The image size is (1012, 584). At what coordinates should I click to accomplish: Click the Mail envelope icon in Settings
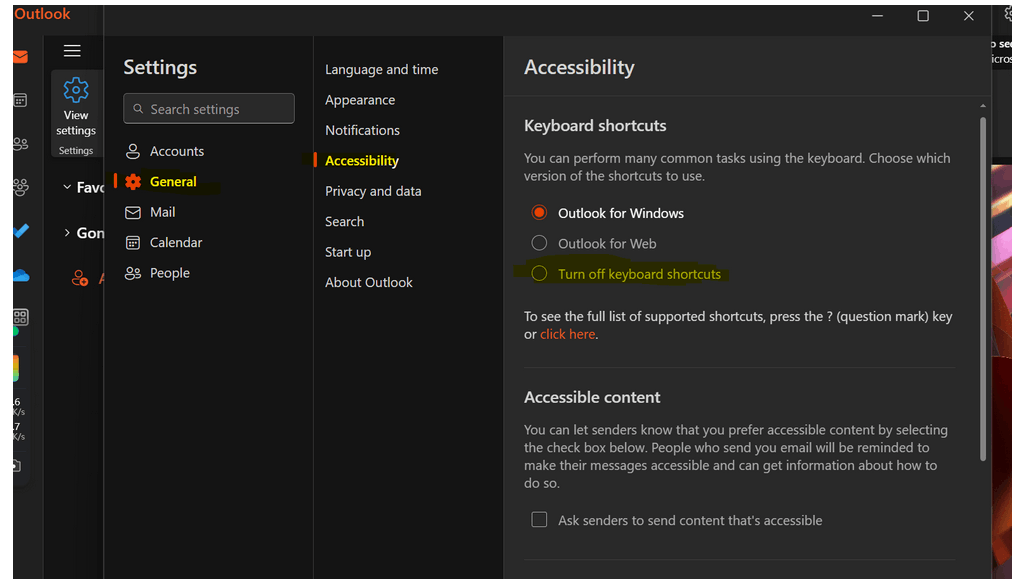133,212
